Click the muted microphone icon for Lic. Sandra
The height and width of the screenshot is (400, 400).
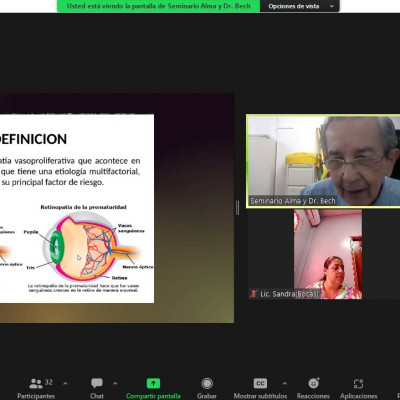point(254,294)
